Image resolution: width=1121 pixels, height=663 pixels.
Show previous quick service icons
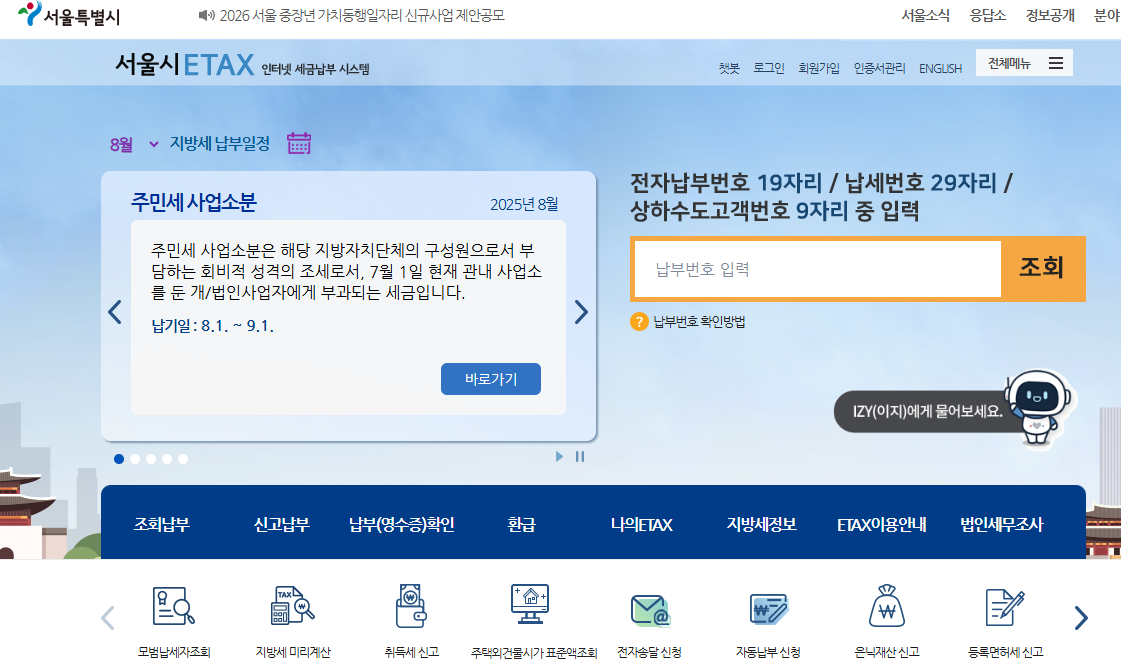click(x=108, y=618)
